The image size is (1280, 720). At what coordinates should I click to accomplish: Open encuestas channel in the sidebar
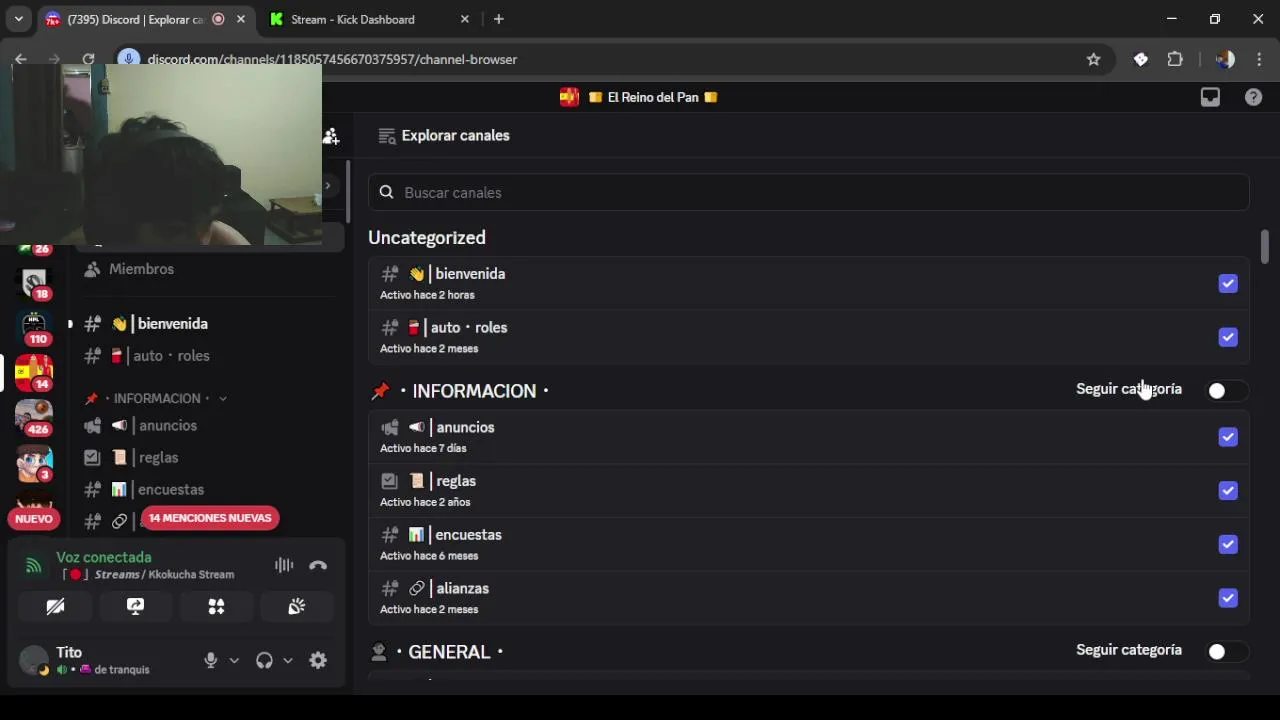click(208, 490)
